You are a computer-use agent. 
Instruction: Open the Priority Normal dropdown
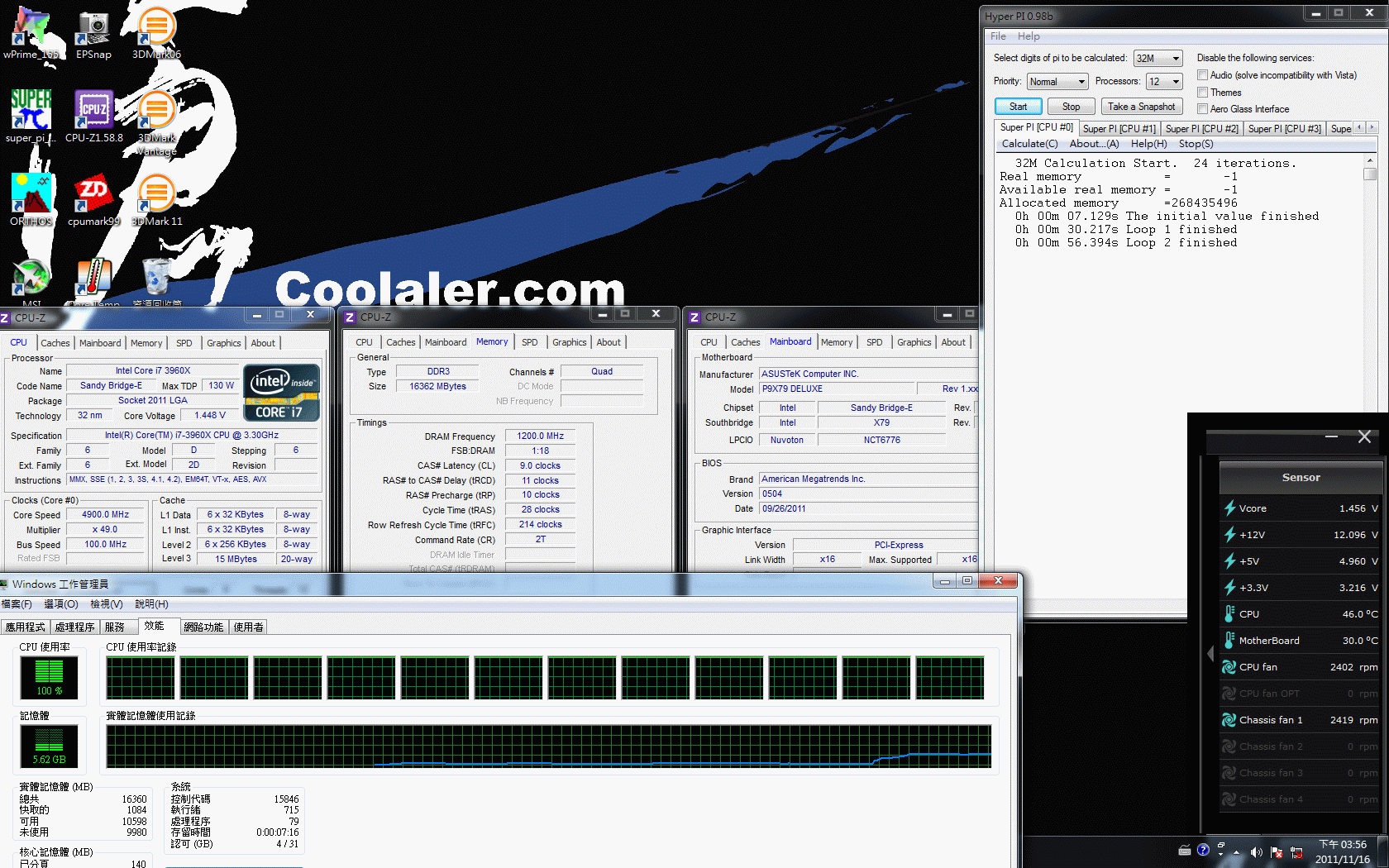[x=1057, y=82]
